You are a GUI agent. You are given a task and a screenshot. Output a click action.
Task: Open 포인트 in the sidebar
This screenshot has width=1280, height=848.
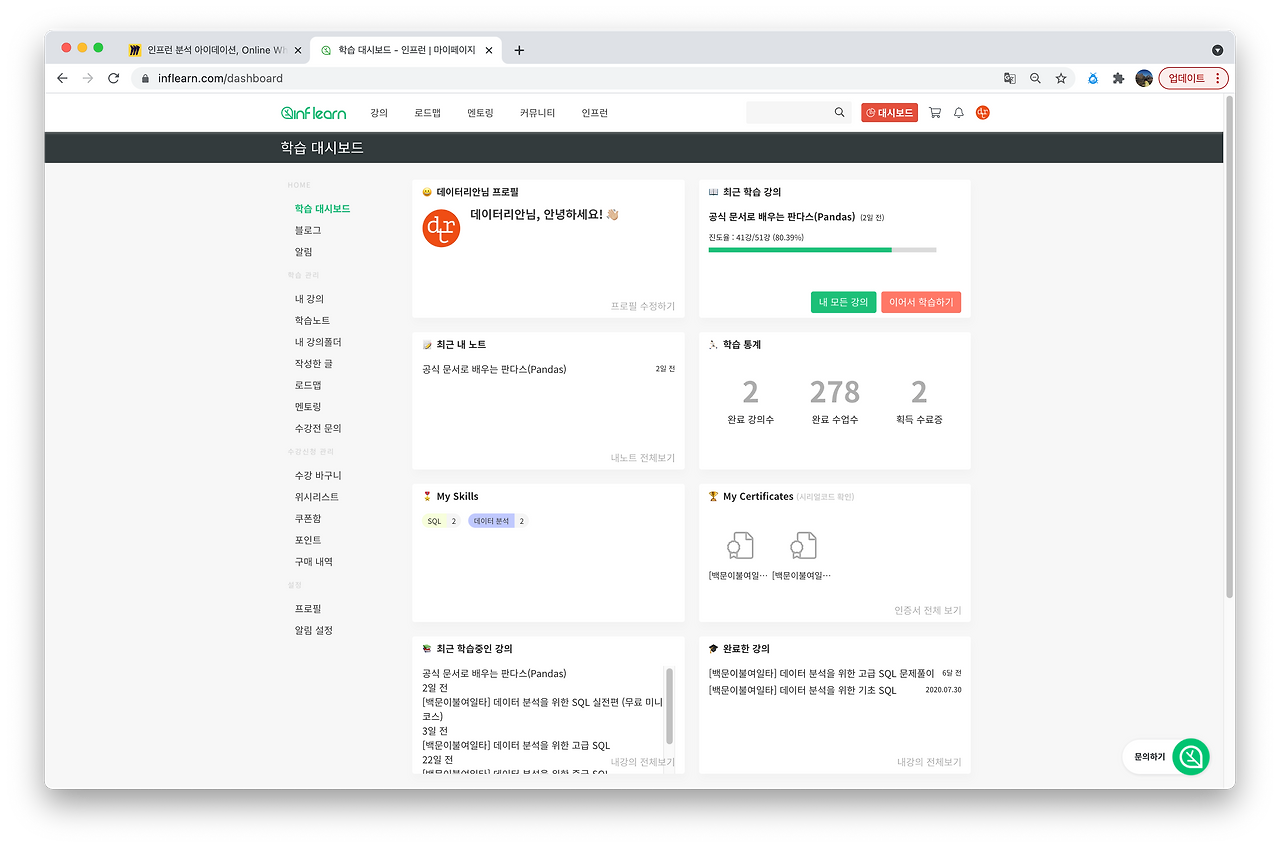[308, 540]
